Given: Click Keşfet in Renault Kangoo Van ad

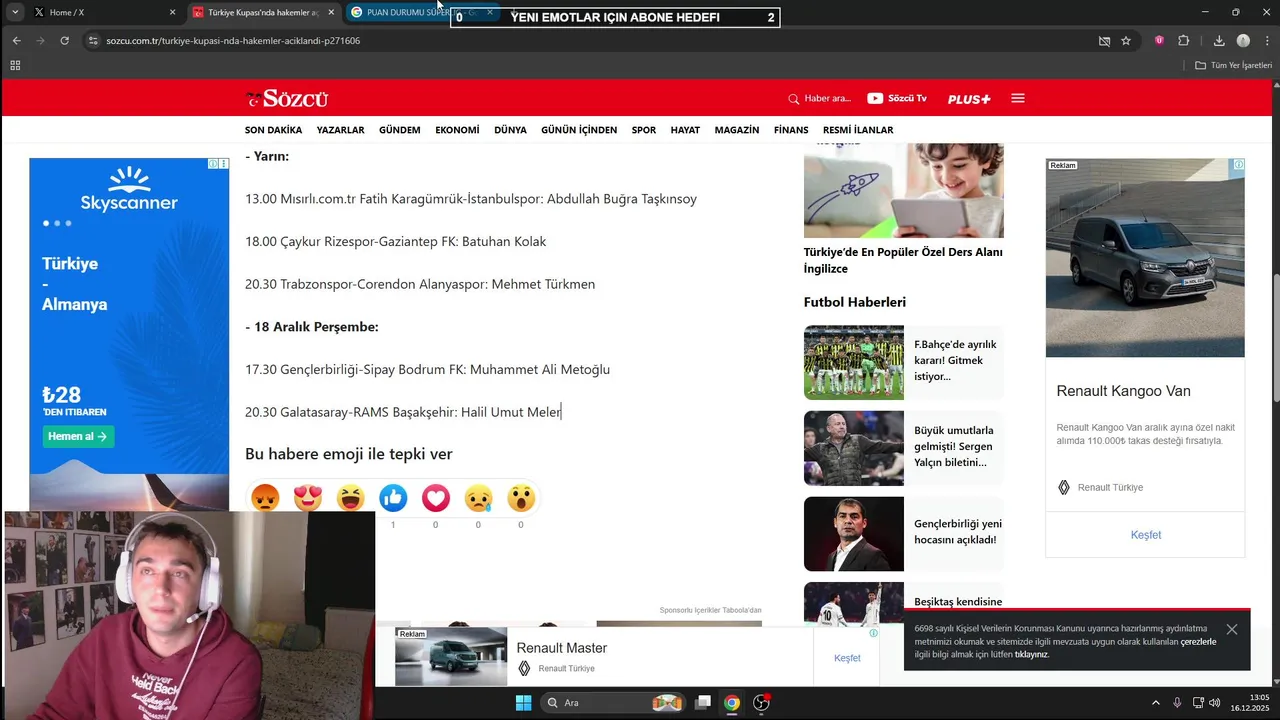Looking at the screenshot, I should click(1146, 535).
